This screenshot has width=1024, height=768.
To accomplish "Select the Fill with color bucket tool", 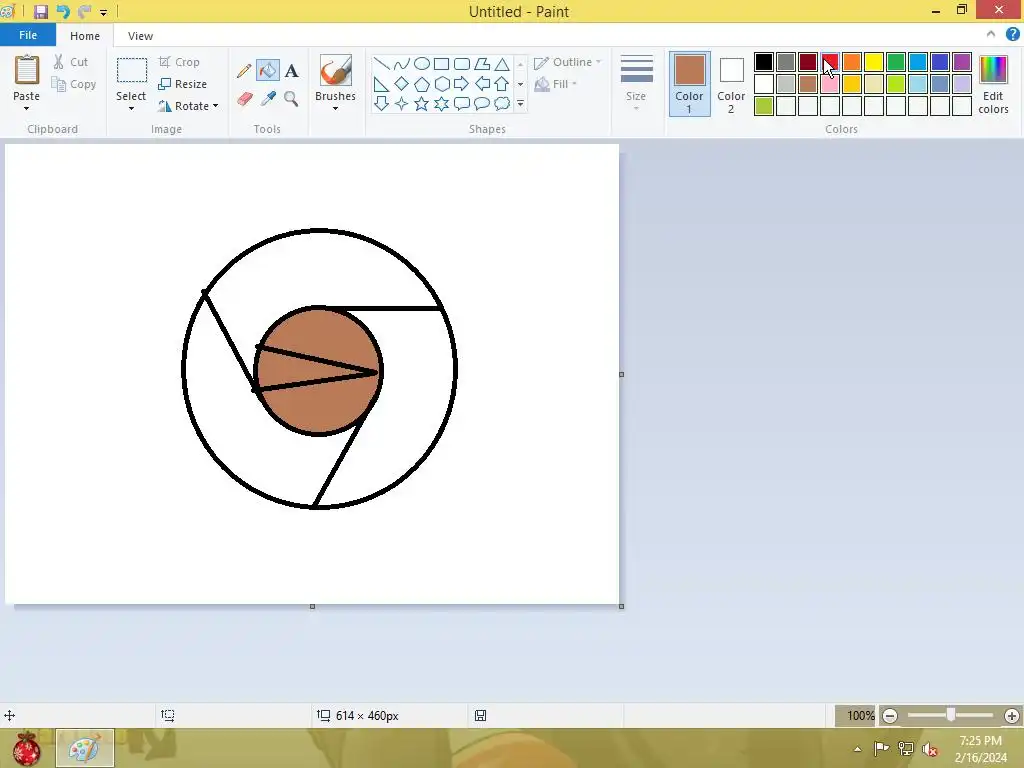I will point(268,71).
